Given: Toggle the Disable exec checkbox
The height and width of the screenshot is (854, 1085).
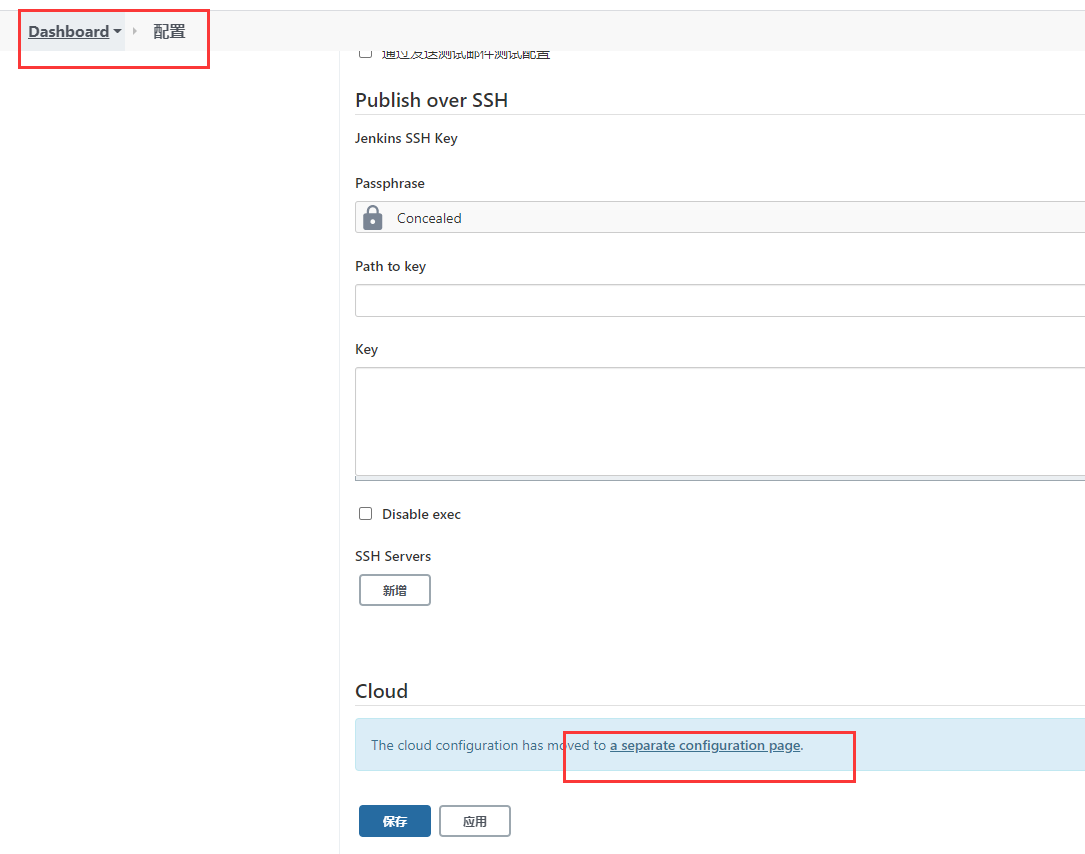Looking at the screenshot, I should pos(365,514).
